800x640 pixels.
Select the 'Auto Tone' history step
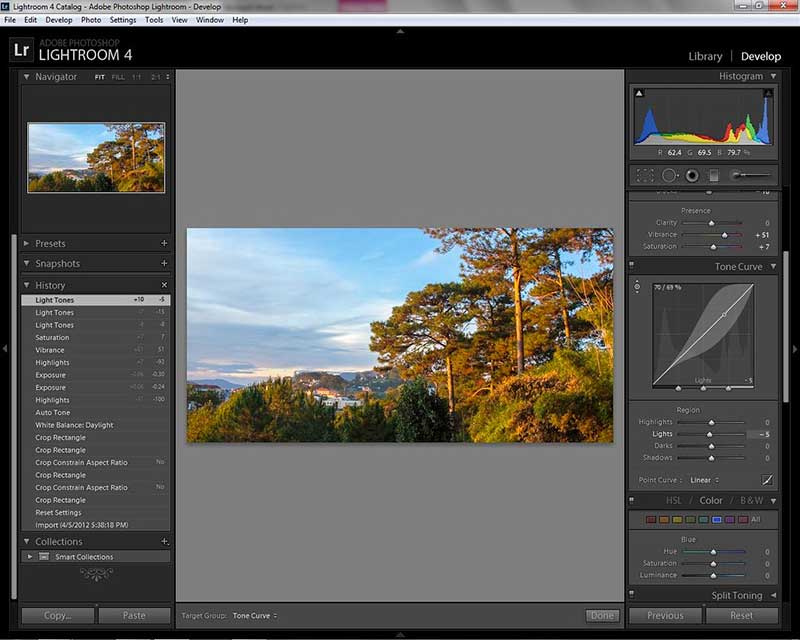point(96,412)
